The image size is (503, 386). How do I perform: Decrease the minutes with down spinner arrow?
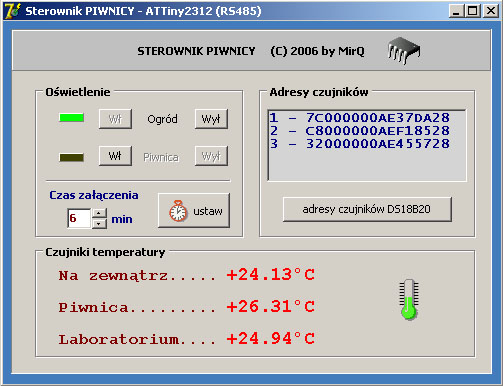(x=99, y=224)
